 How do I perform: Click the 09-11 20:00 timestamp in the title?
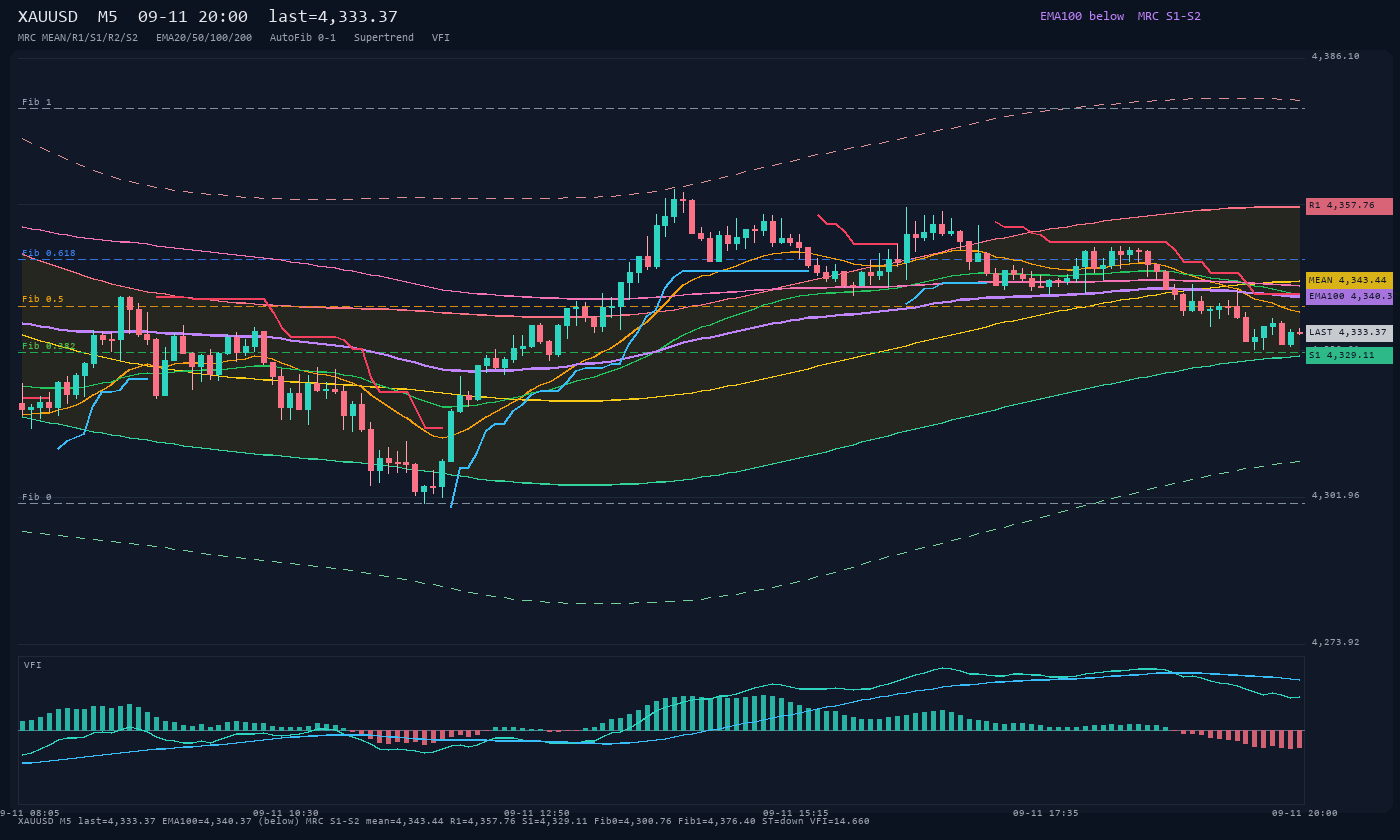(x=193, y=17)
